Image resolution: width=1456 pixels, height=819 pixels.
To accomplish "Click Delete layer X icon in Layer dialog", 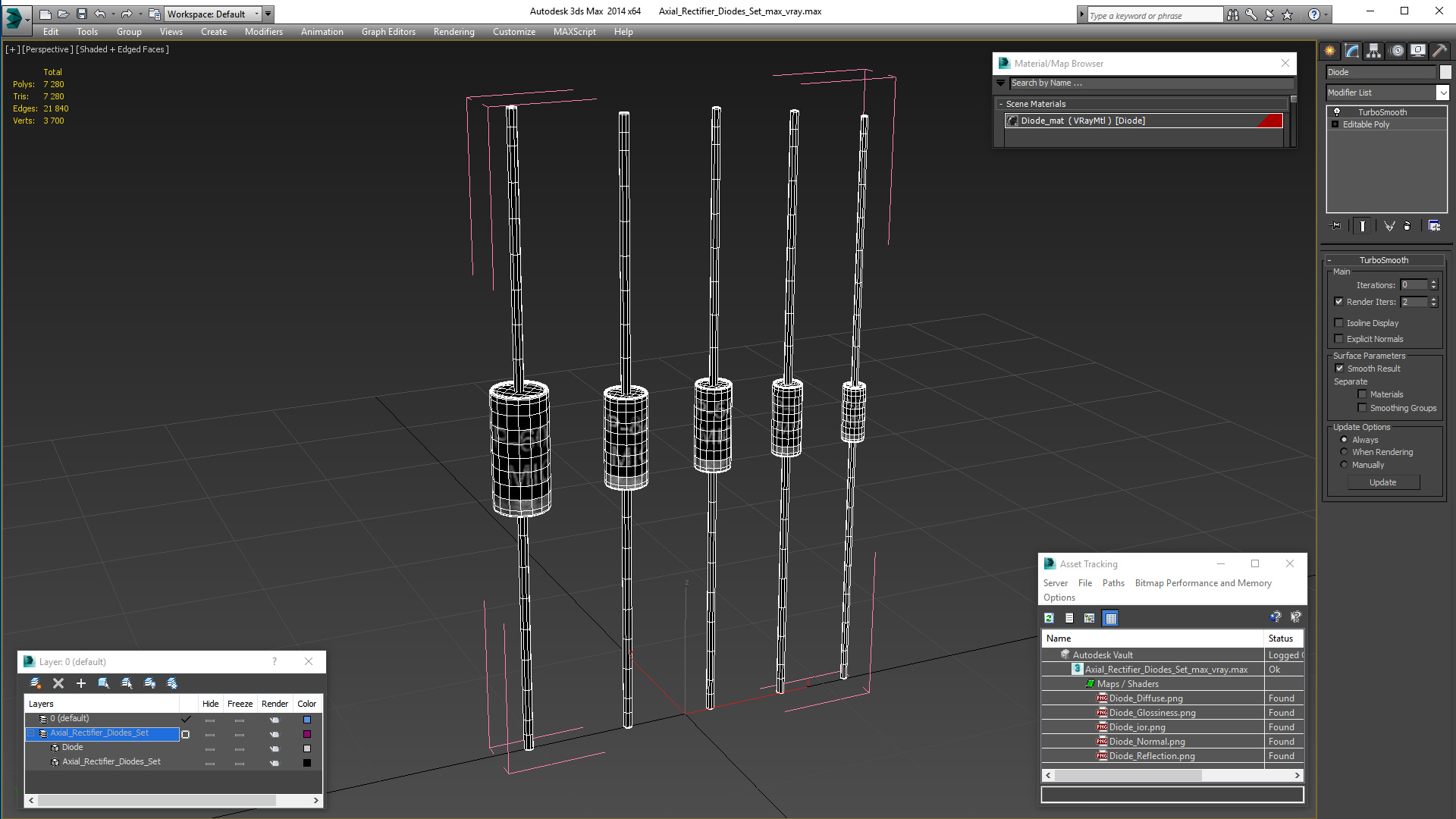I will tap(58, 683).
